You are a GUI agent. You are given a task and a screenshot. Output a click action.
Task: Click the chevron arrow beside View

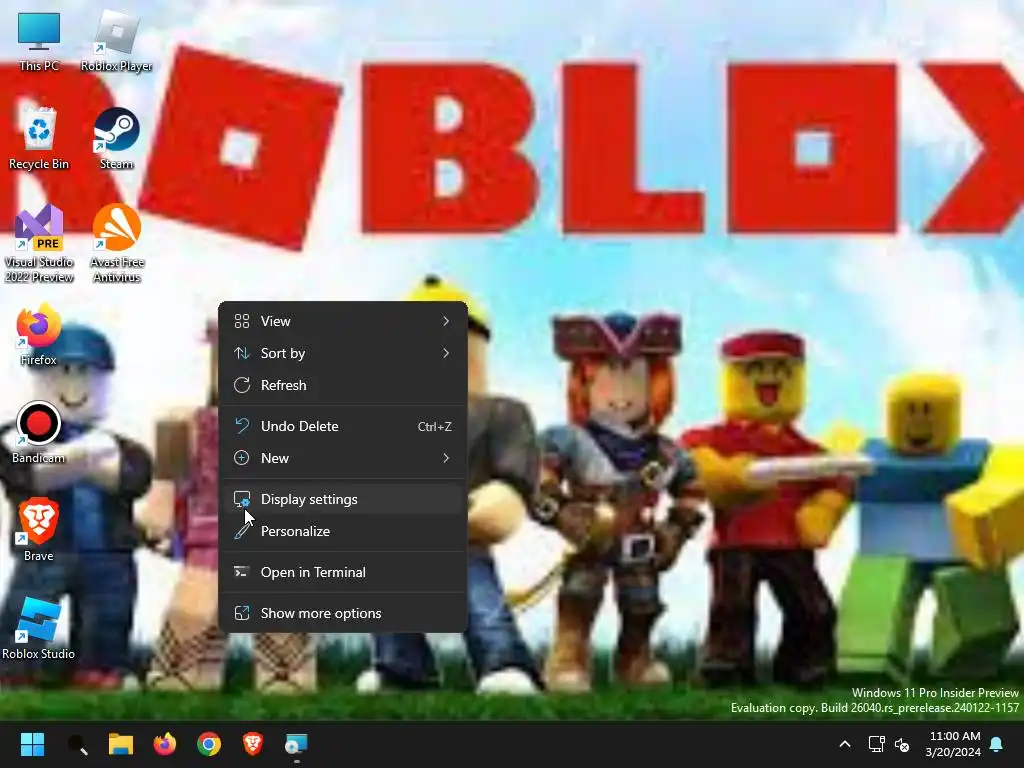pos(446,321)
